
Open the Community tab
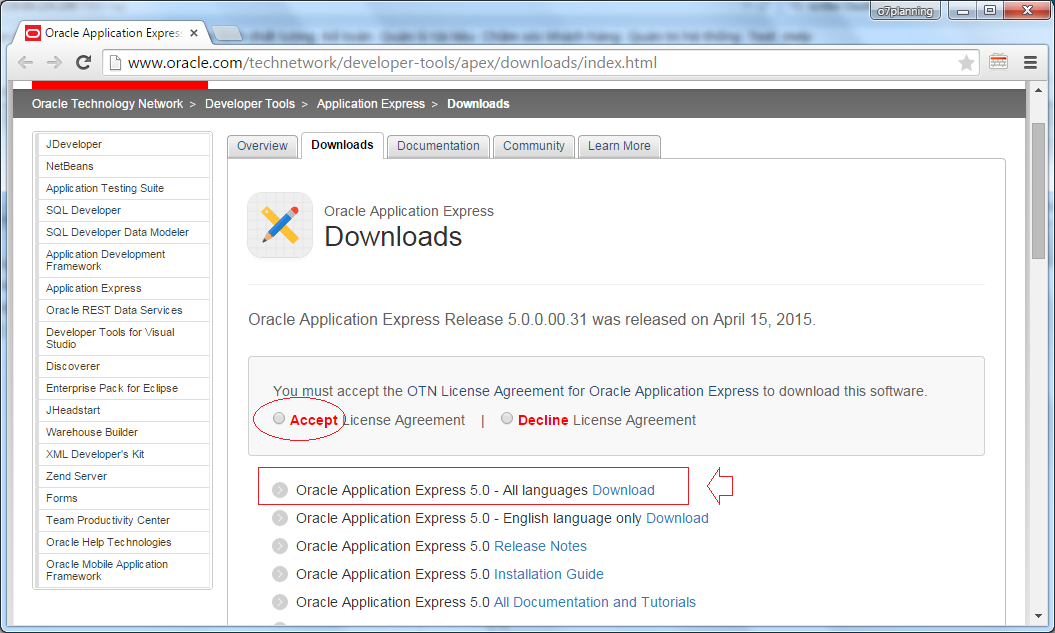click(x=534, y=146)
